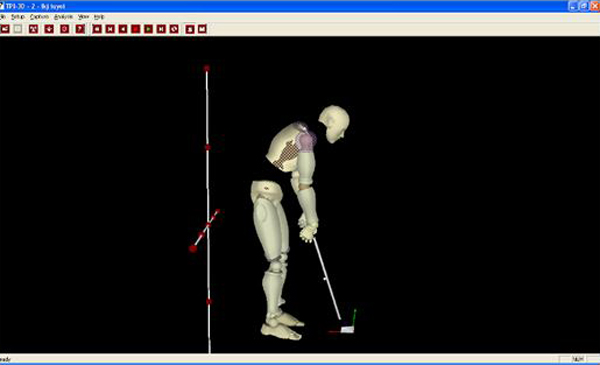600x365 pixels.
Task: Click the 'S' toolbar icon
Action: click(190, 29)
